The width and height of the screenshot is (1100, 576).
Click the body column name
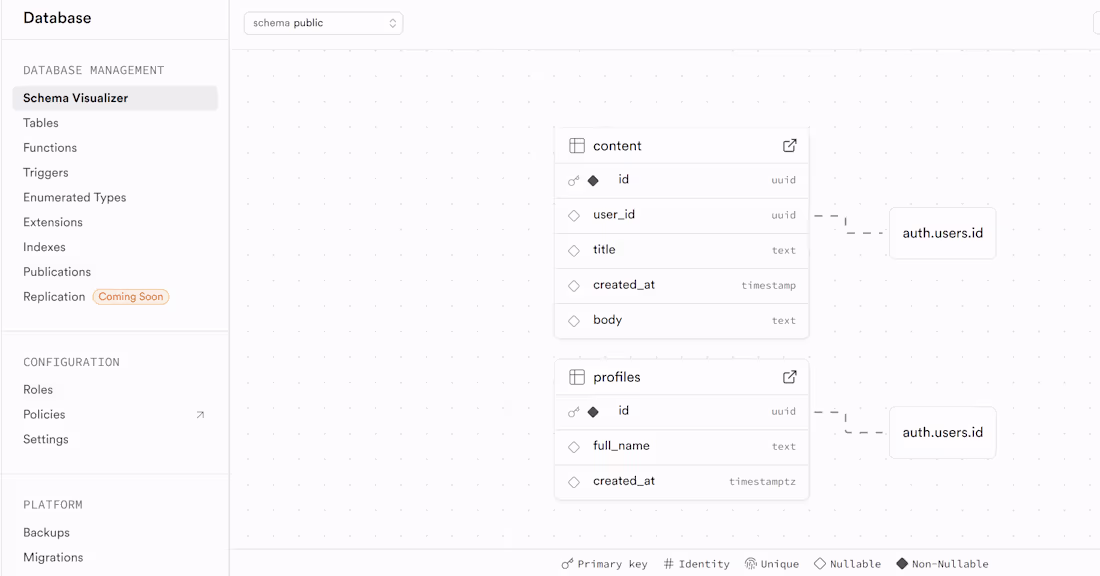click(x=608, y=320)
